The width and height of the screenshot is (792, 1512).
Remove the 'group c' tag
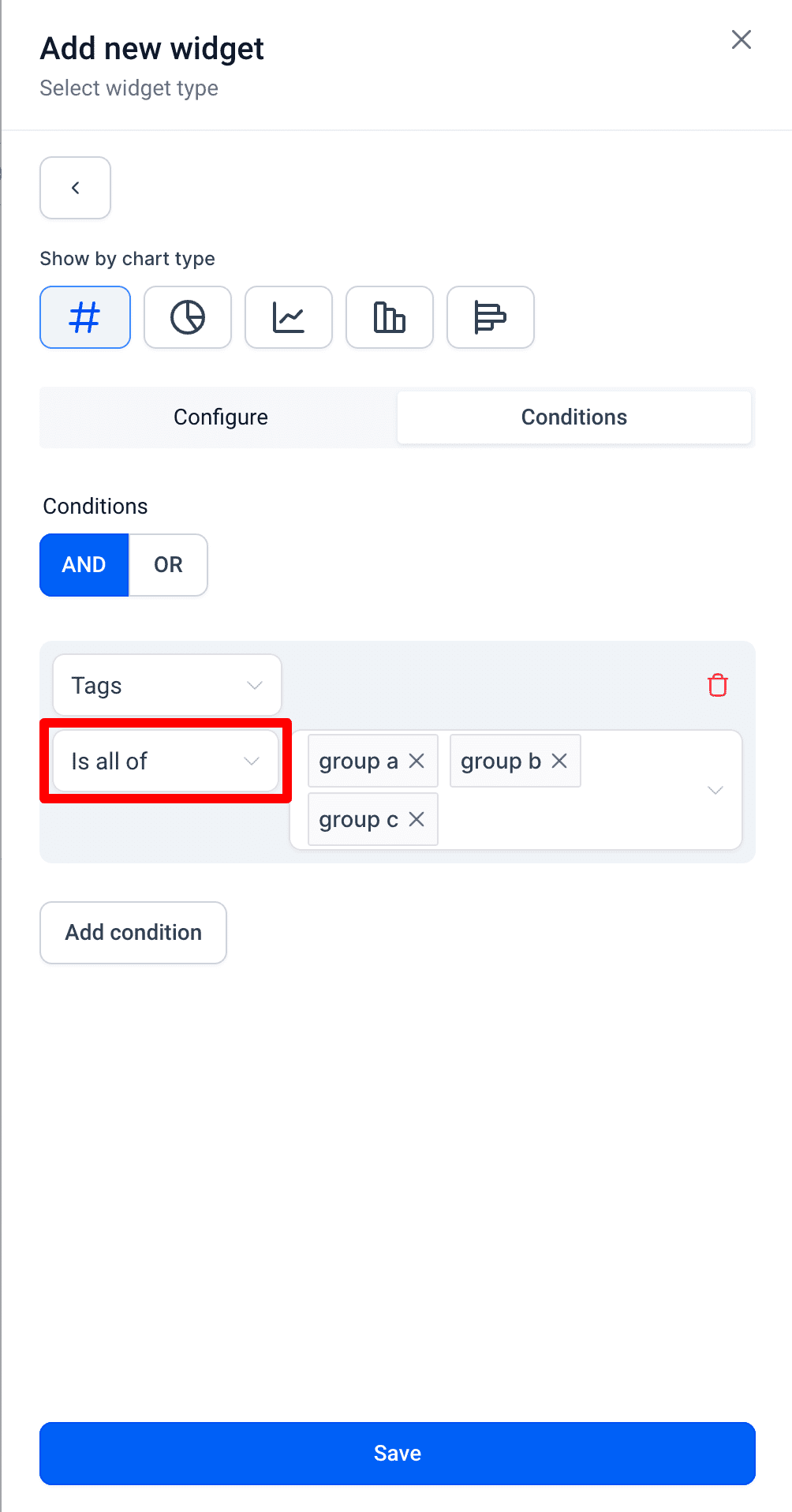(x=417, y=819)
